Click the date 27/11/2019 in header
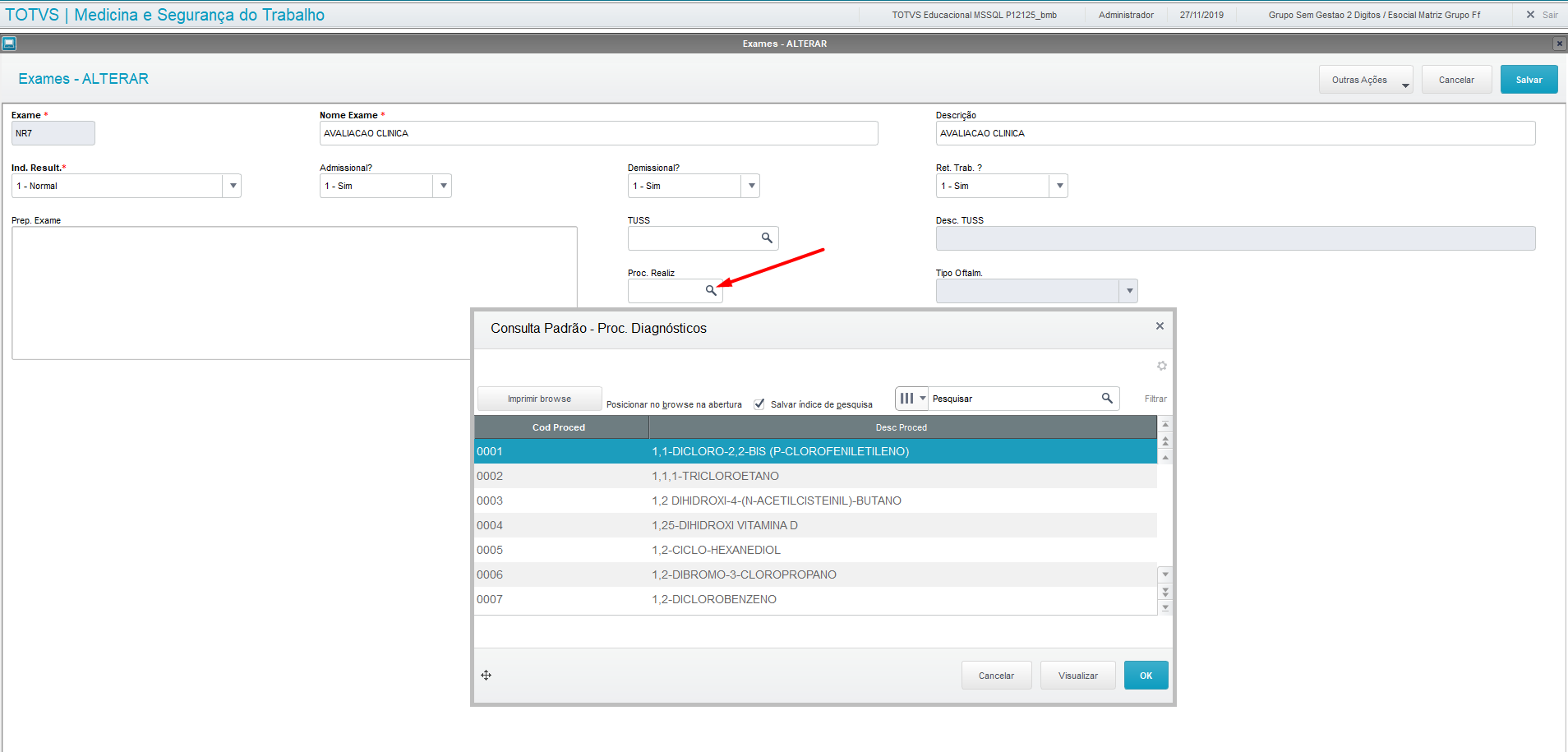This screenshot has height=752, width=1568. [x=1201, y=15]
